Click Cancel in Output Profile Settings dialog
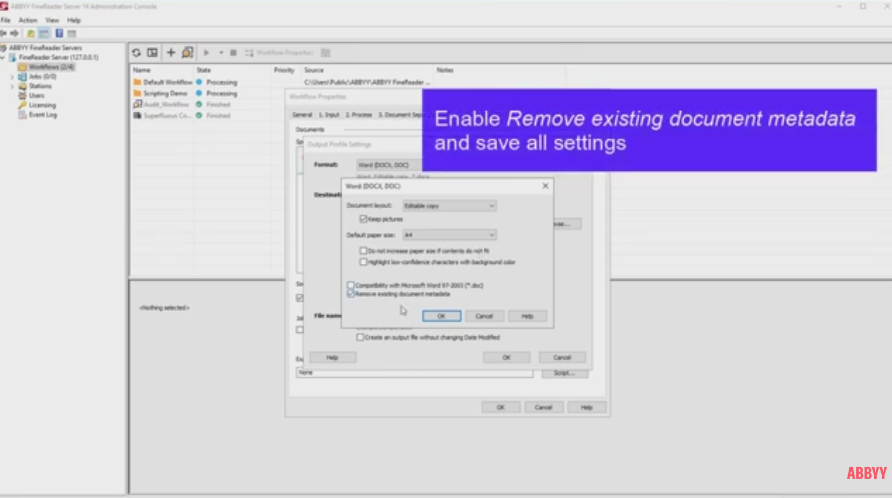Image resolution: width=892 pixels, height=498 pixels. 562,358
